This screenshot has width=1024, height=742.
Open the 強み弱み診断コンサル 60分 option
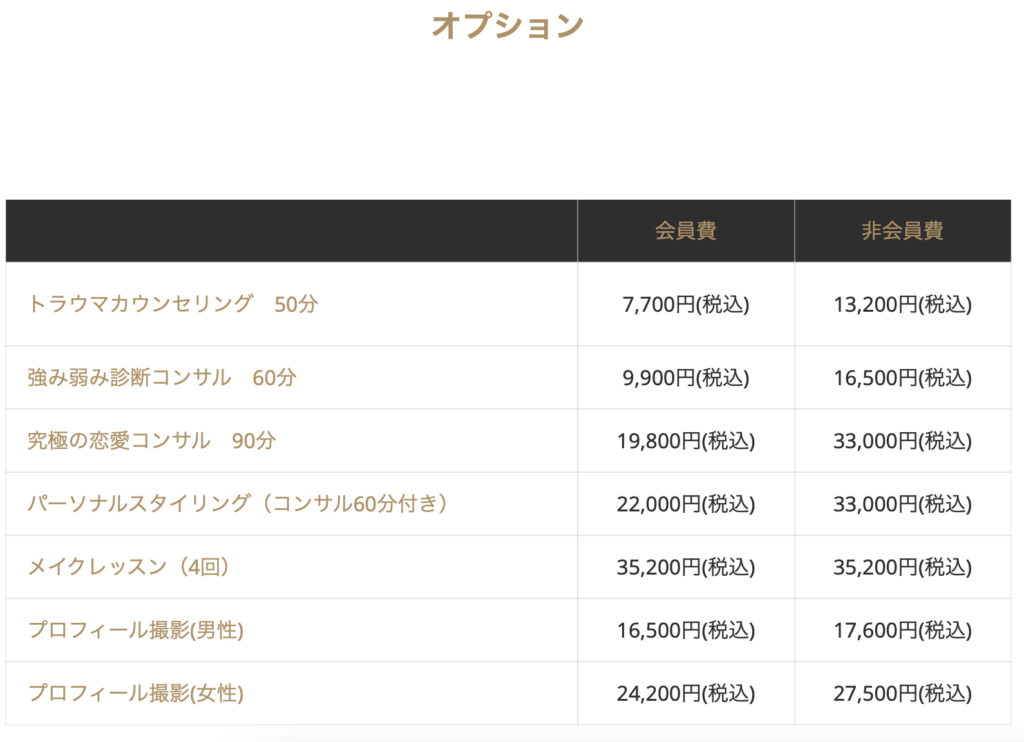point(162,378)
